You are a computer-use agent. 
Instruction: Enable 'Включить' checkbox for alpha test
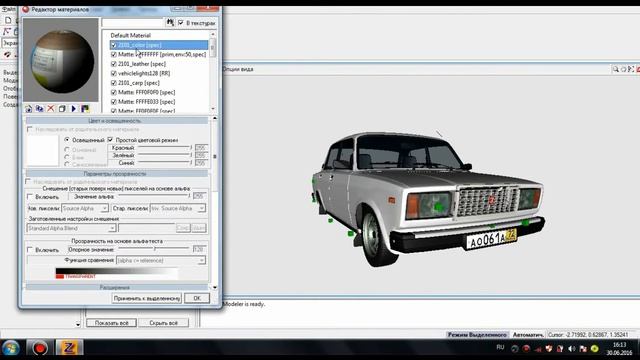[x=30, y=249]
